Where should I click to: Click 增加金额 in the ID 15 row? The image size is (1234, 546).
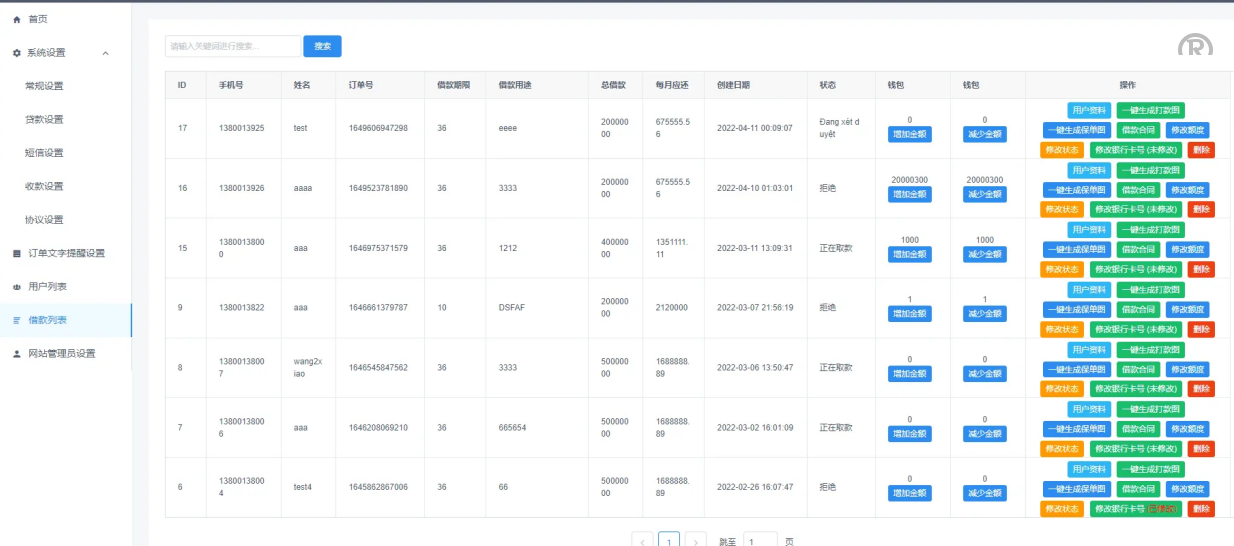(909, 254)
